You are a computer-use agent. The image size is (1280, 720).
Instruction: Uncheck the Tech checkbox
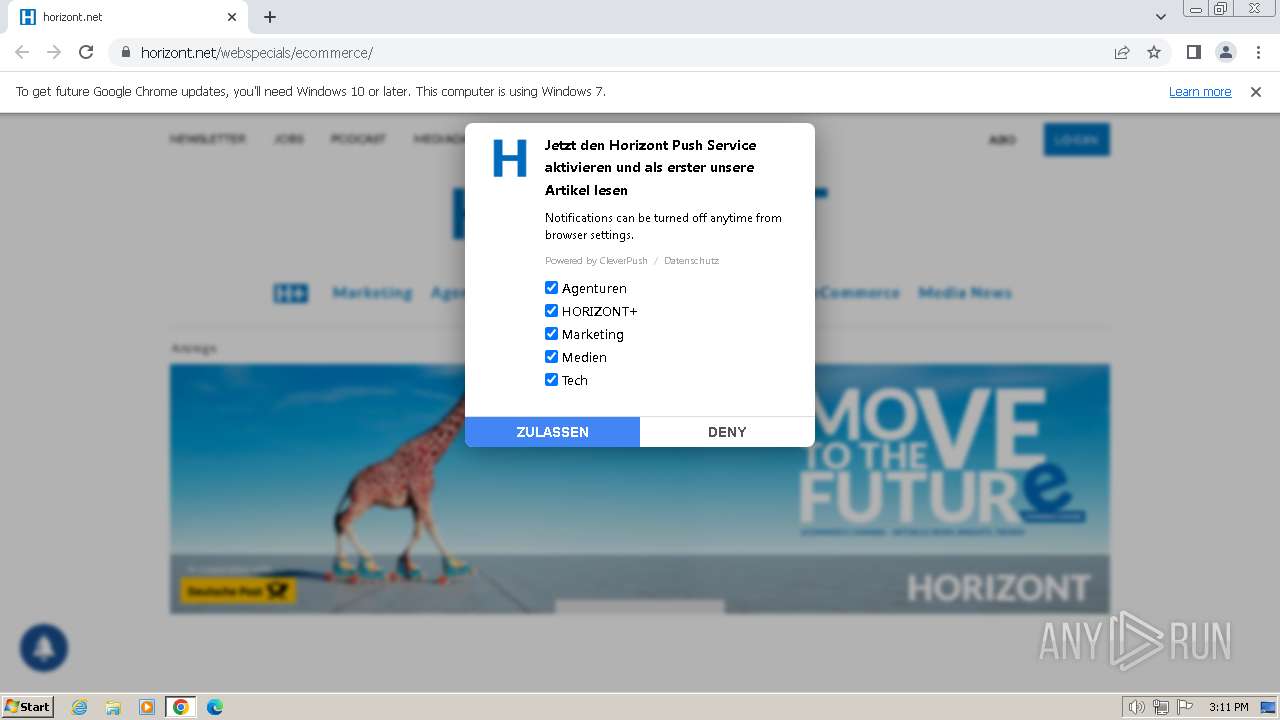pos(551,379)
